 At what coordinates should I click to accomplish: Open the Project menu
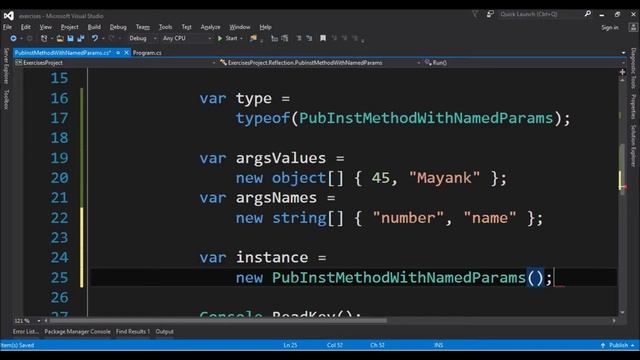point(69,27)
